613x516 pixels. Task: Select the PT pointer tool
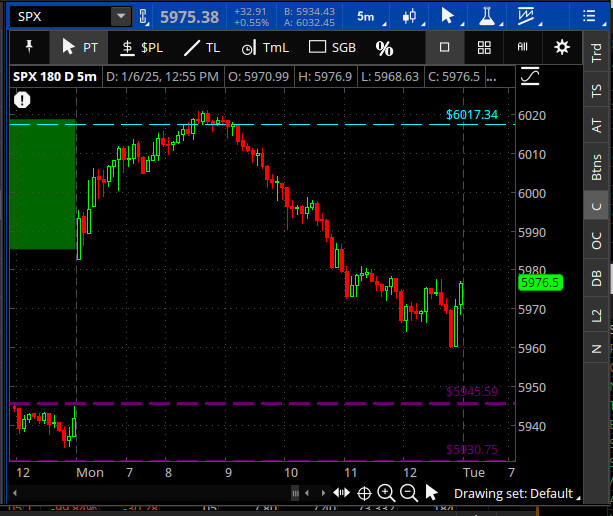pos(80,47)
